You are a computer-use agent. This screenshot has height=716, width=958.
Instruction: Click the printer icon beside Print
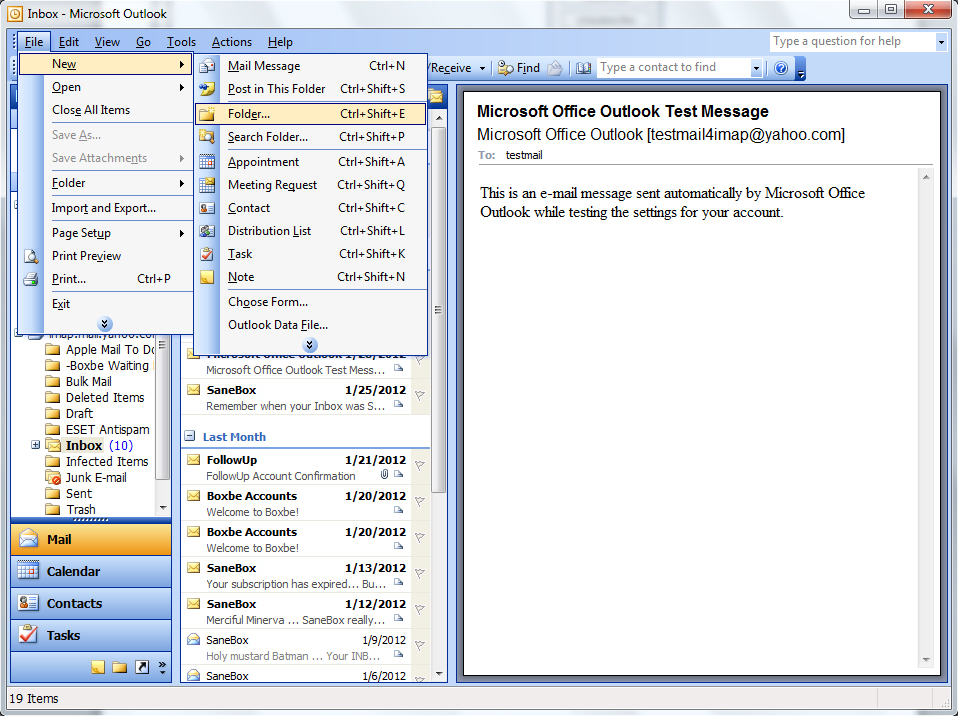(x=31, y=279)
